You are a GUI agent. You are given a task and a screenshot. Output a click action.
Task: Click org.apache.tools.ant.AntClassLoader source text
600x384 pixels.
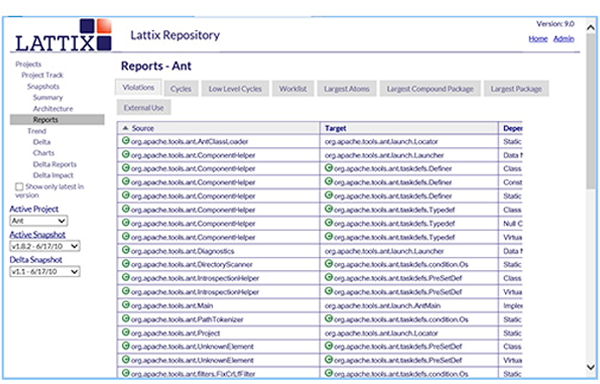coord(190,142)
